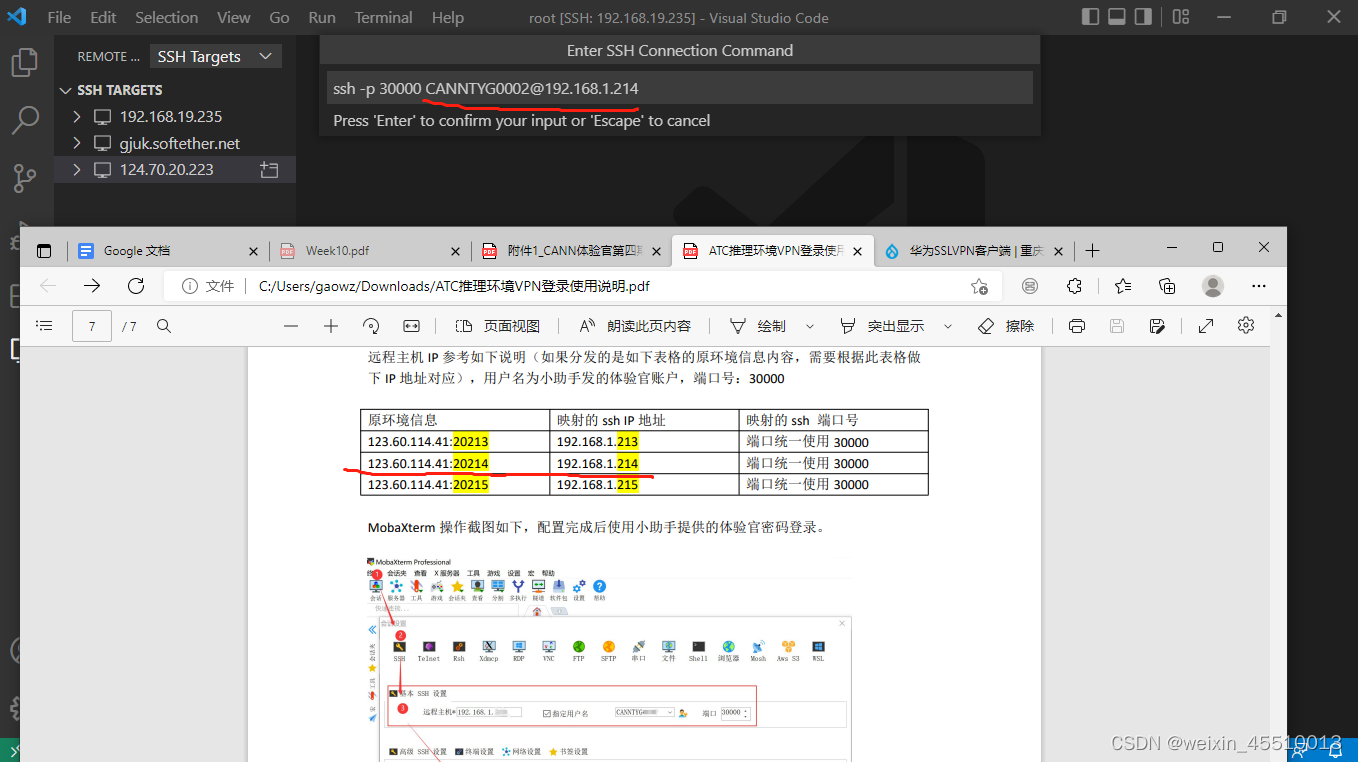Expand the 192.168.19.235 target

pos(77,116)
